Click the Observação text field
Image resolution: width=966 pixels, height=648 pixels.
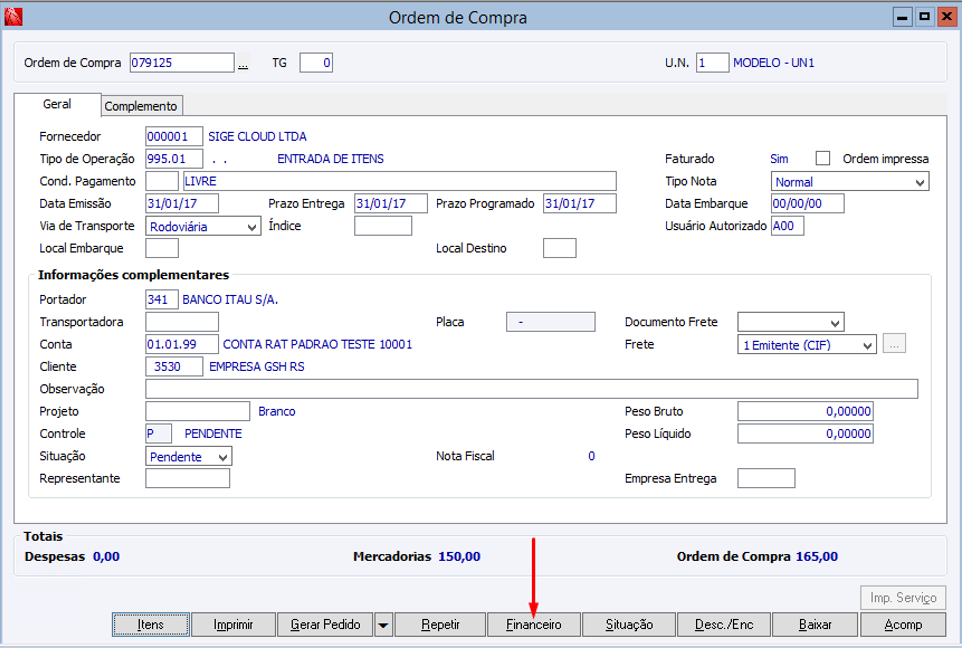click(532, 389)
